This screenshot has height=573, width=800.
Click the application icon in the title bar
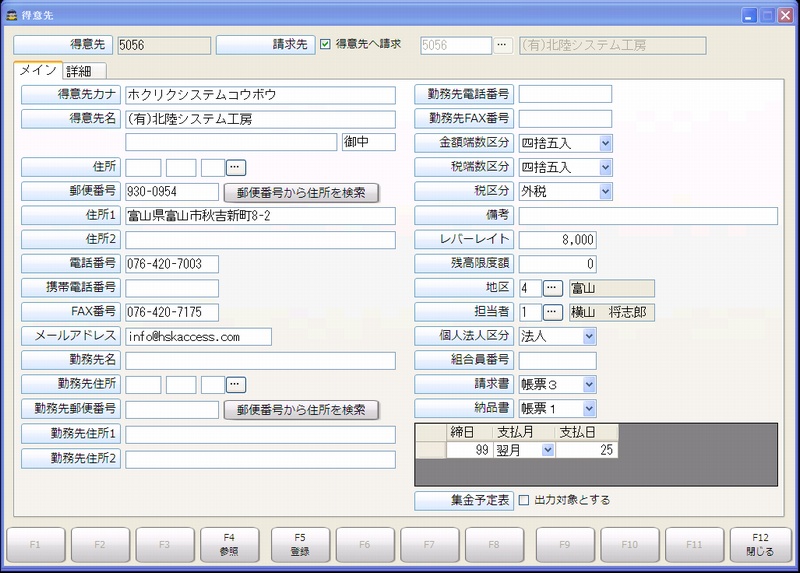(x=11, y=15)
